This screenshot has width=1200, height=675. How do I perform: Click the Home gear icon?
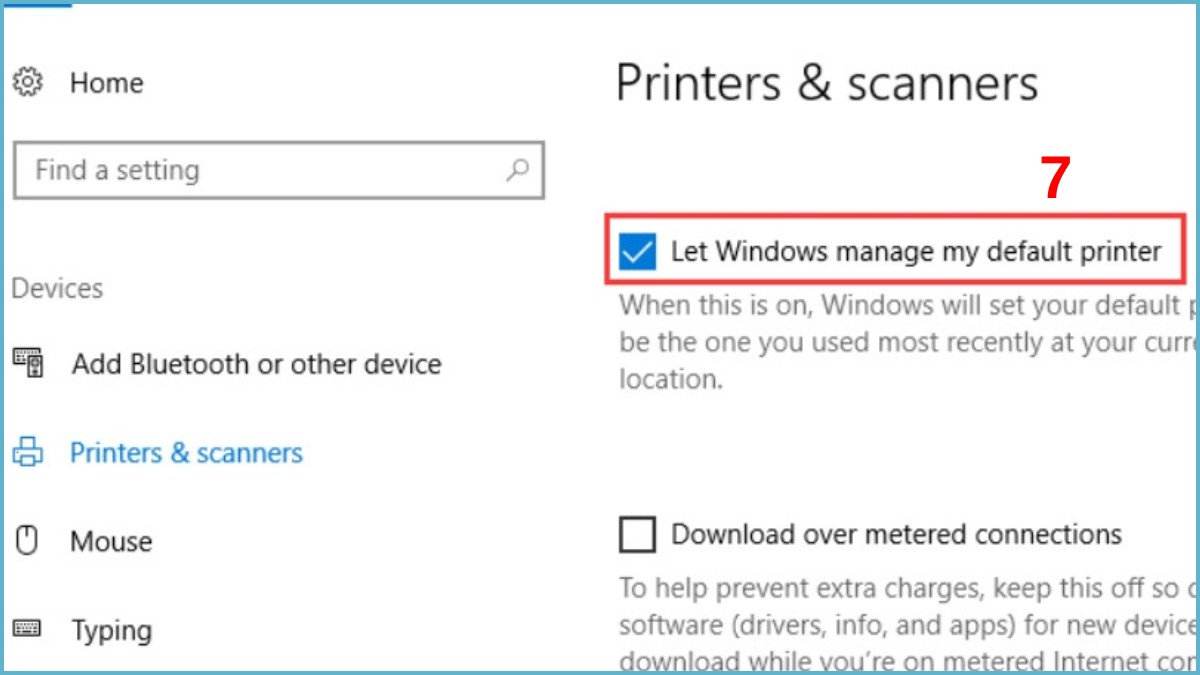point(29,84)
